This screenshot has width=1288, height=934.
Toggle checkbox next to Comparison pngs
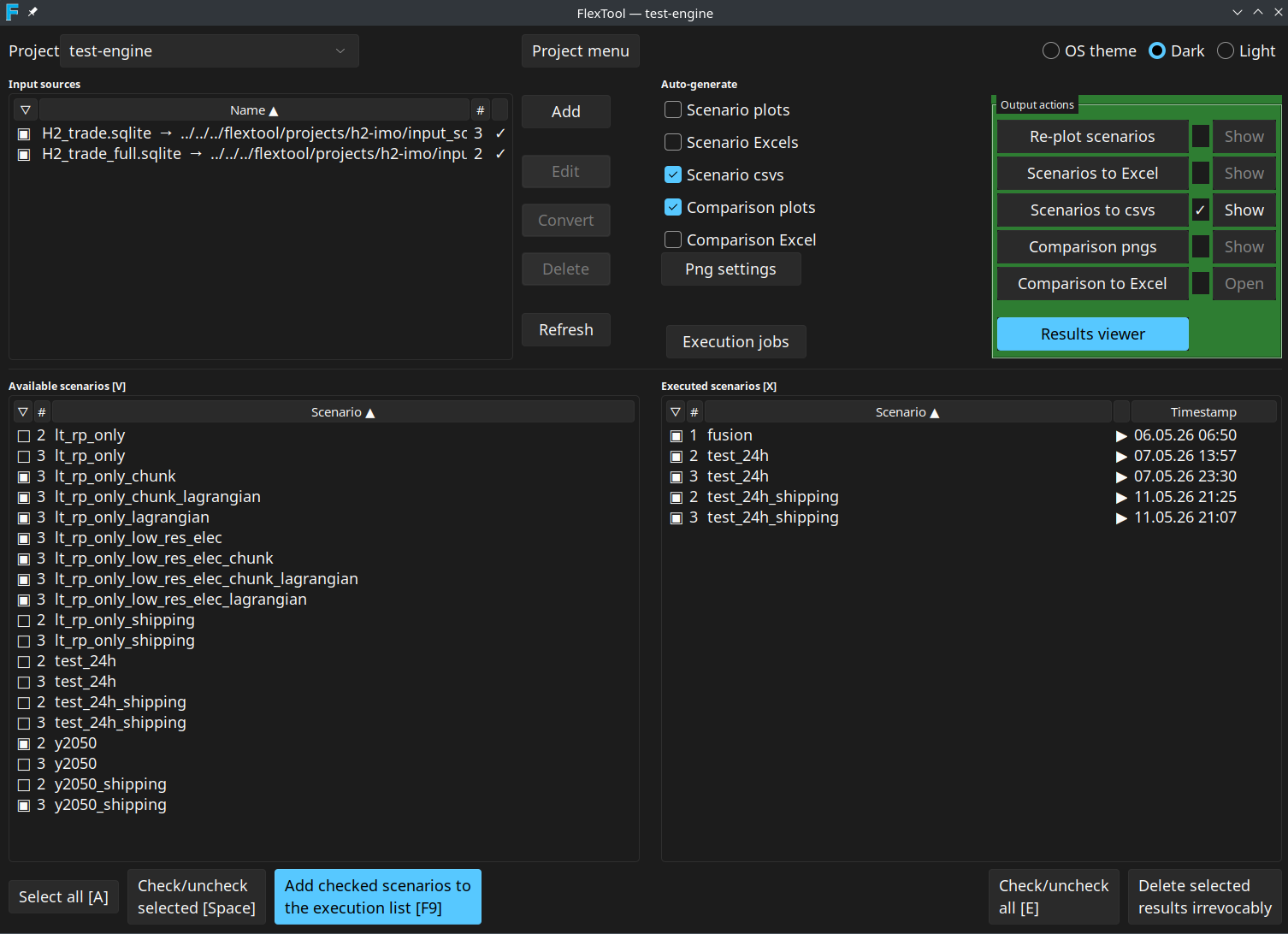click(1201, 247)
